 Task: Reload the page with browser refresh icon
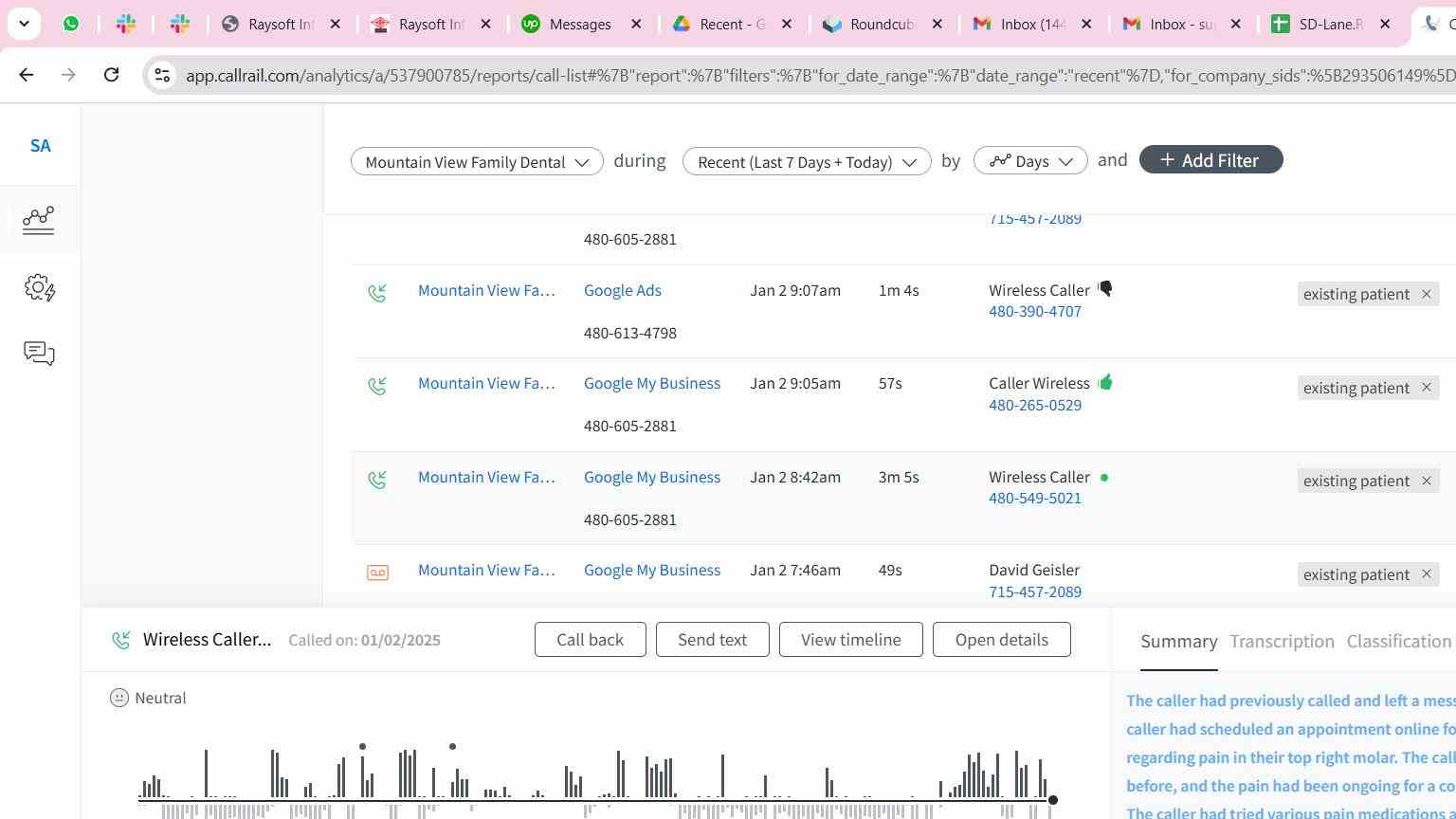tap(111, 75)
